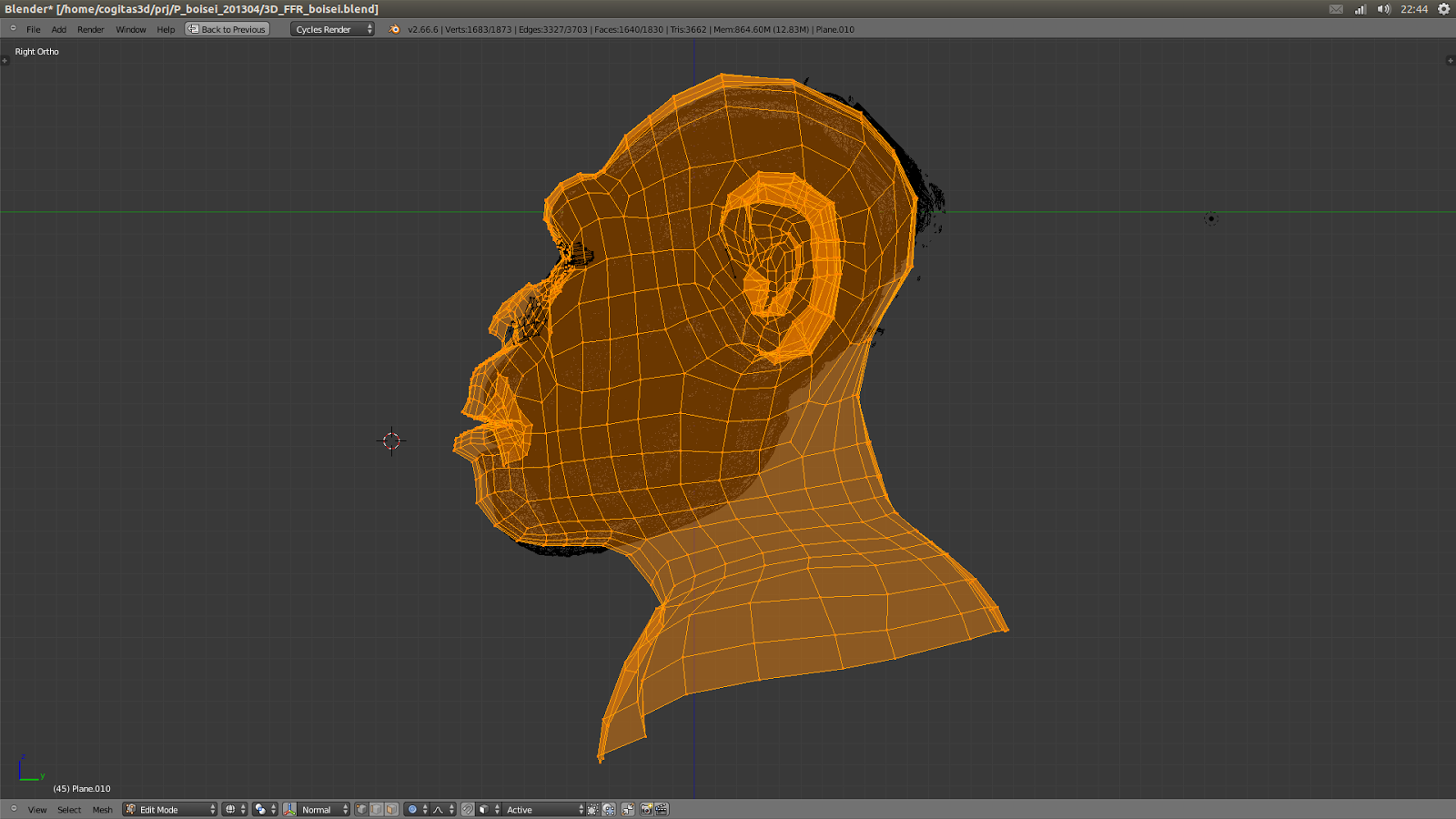Switch to Vertex select mode
Viewport: 1456px width, 819px height.
tap(361, 809)
